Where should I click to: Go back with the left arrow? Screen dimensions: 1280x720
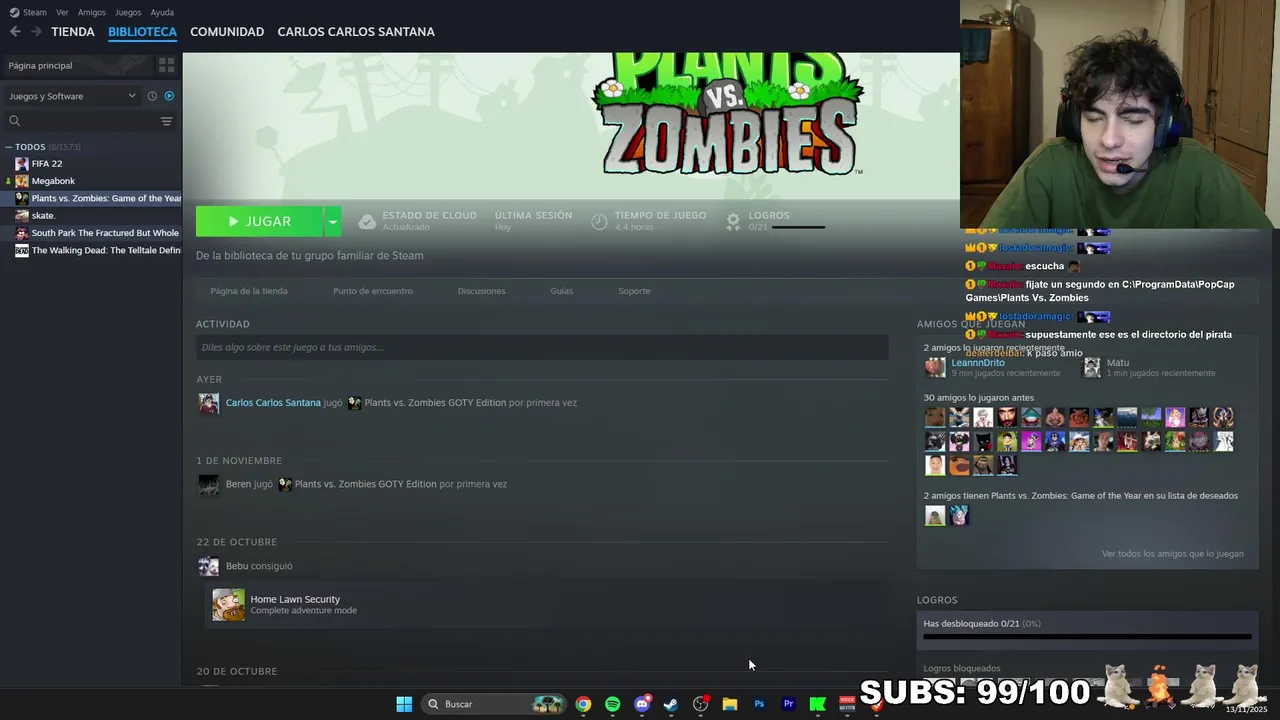15,32
